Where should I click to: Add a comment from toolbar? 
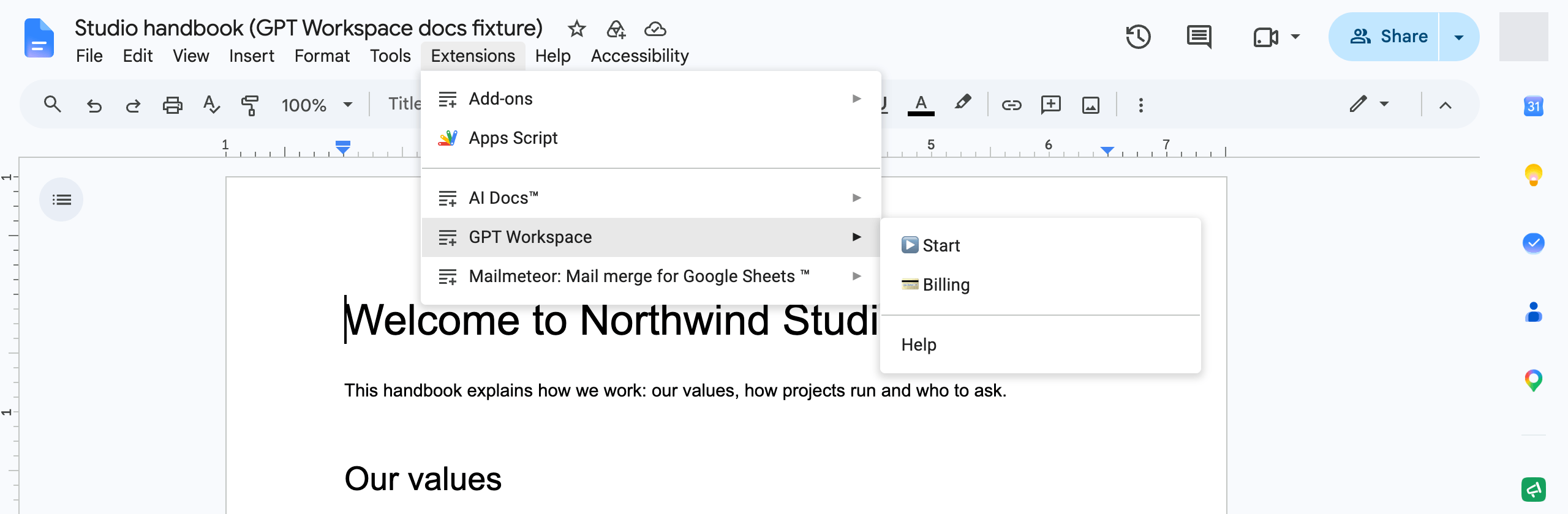[x=1051, y=105]
